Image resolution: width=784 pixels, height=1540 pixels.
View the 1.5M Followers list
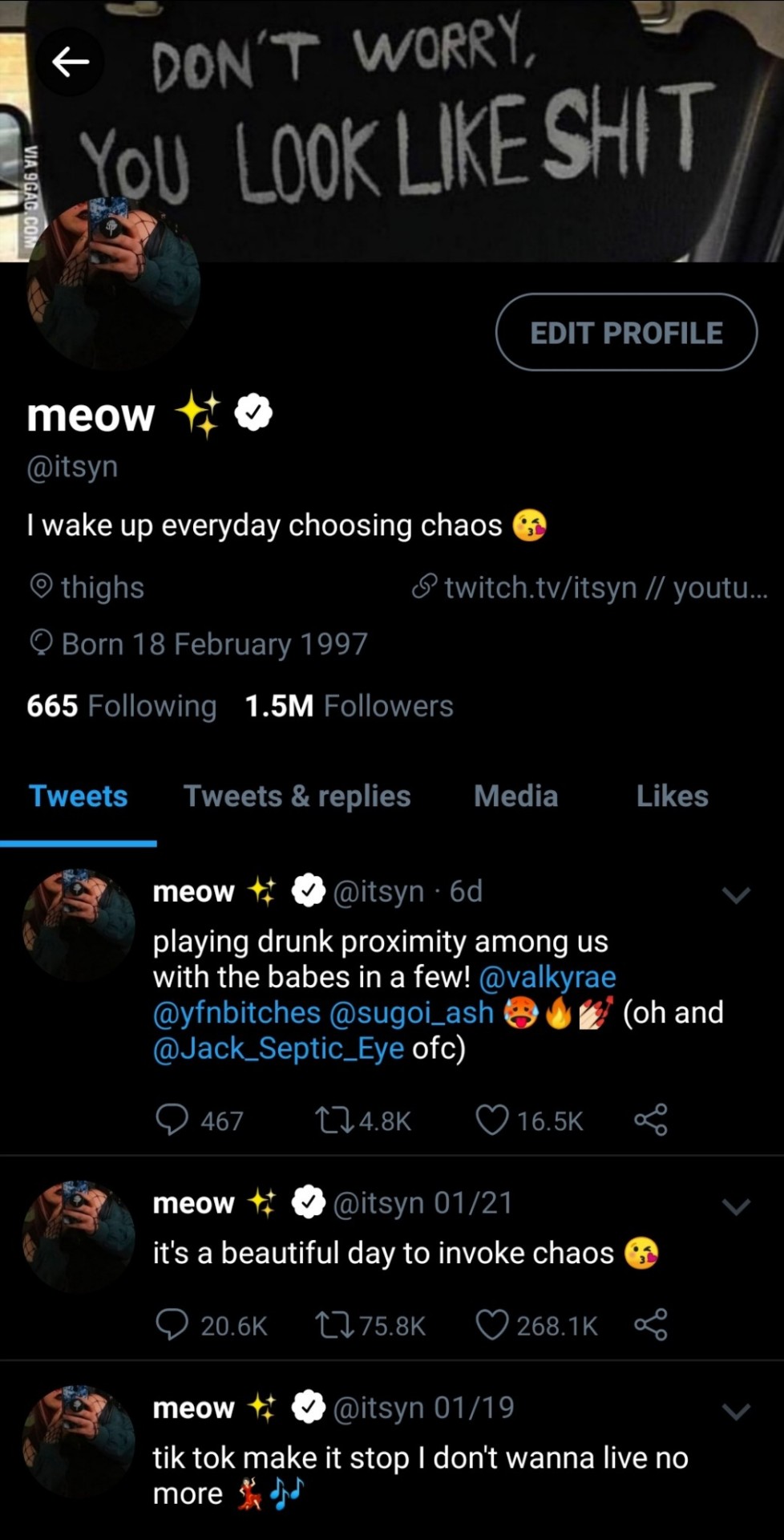(x=349, y=706)
